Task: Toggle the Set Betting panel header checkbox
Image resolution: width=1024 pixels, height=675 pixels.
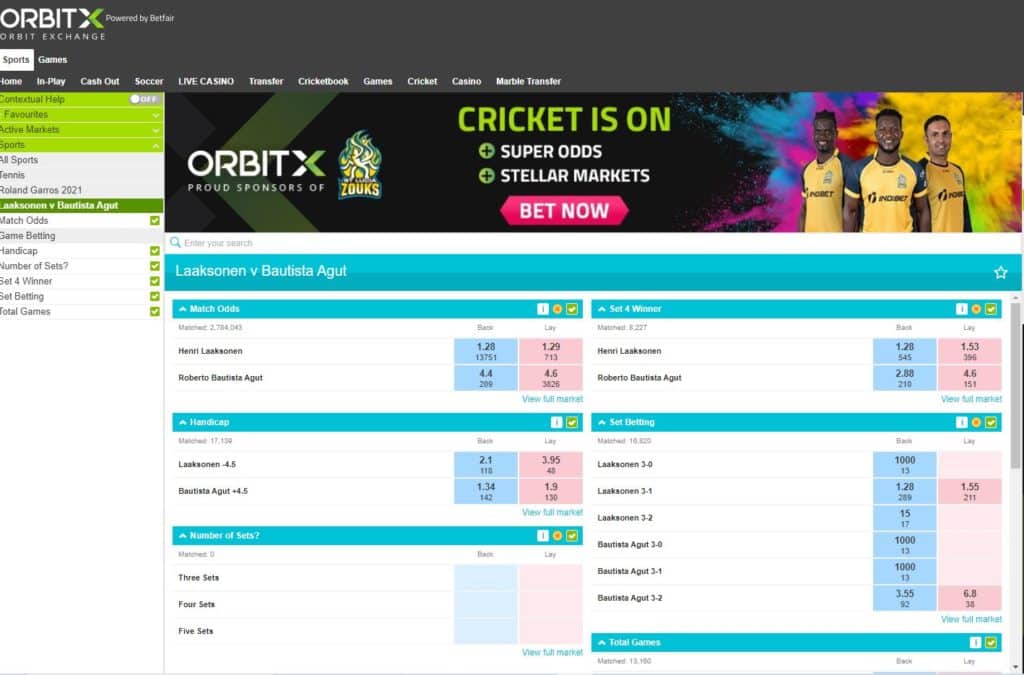Action: pos(991,422)
